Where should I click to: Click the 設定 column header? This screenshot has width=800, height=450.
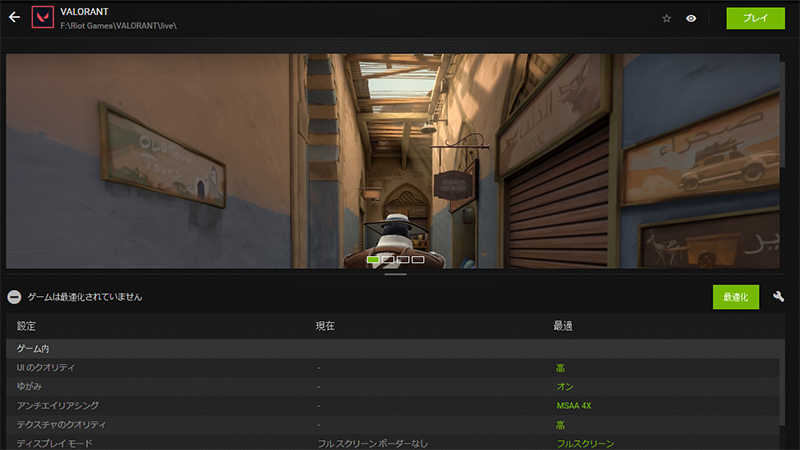26,326
